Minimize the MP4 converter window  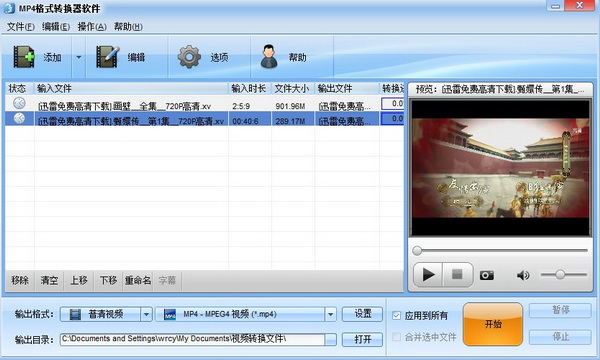coord(556,6)
